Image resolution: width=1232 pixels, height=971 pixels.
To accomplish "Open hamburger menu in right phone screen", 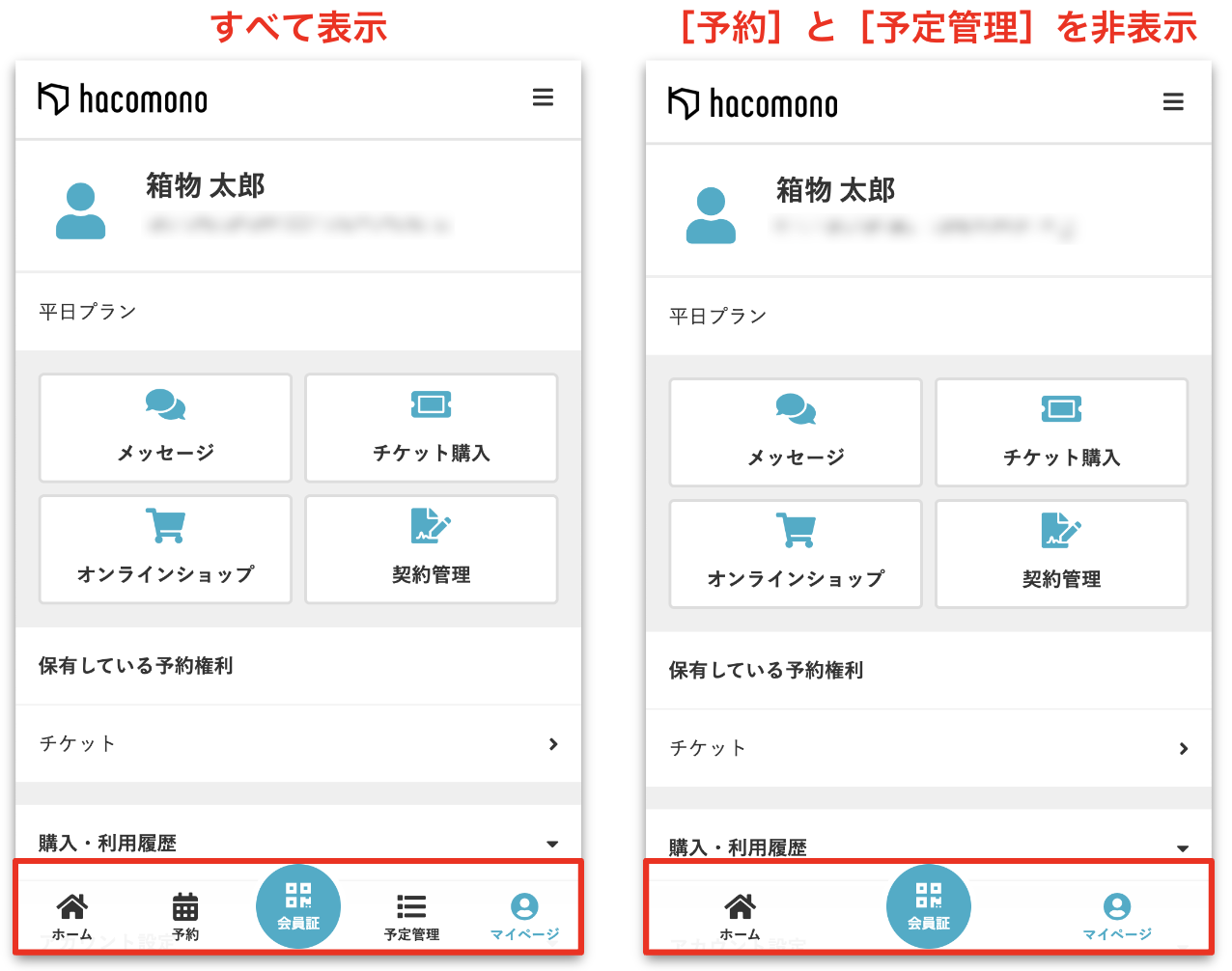I will pos(1173,102).
